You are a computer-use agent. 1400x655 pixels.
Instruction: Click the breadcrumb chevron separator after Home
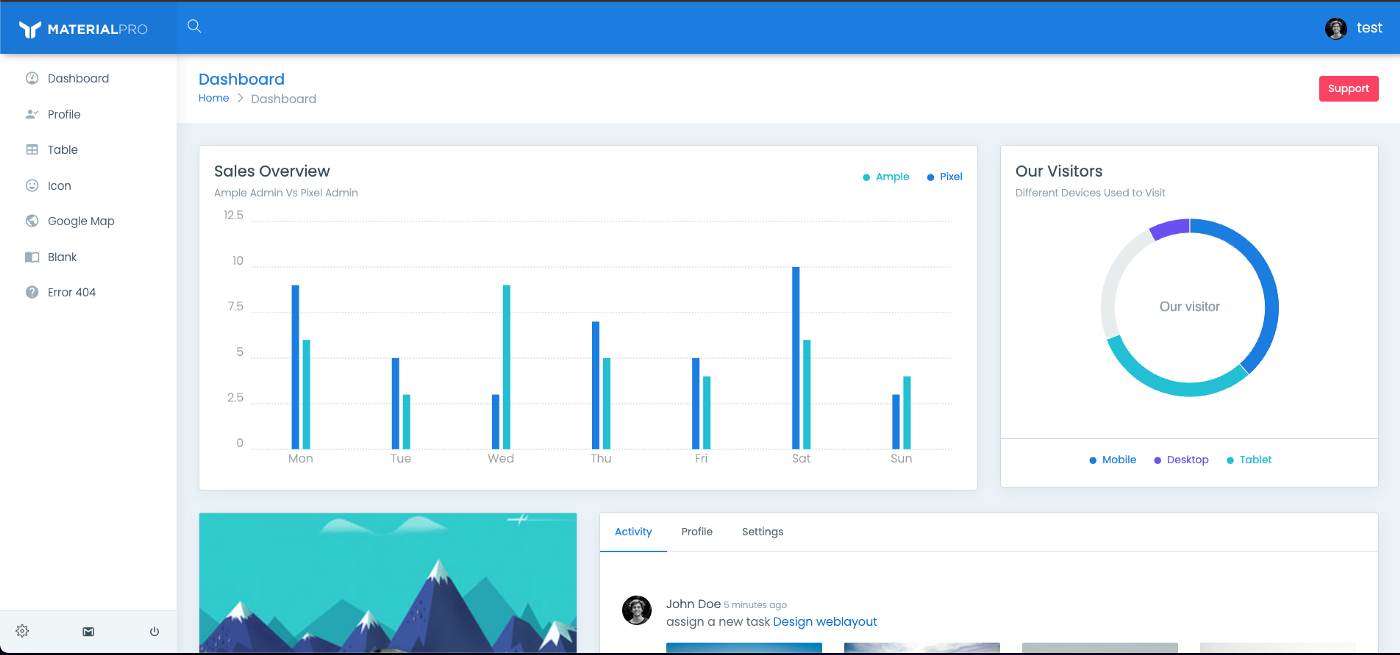[x=240, y=98]
